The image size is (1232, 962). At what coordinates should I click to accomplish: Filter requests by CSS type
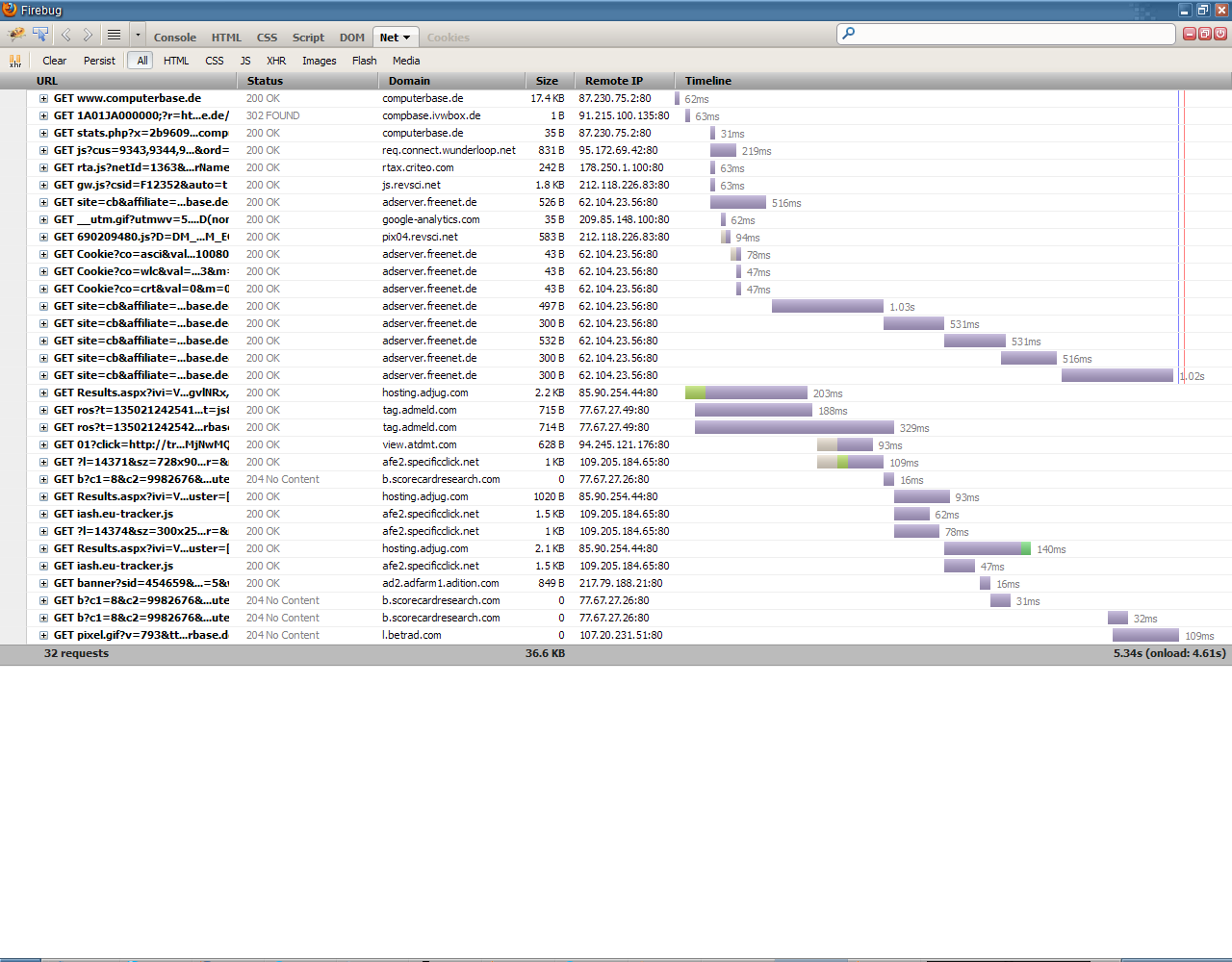[215, 61]
